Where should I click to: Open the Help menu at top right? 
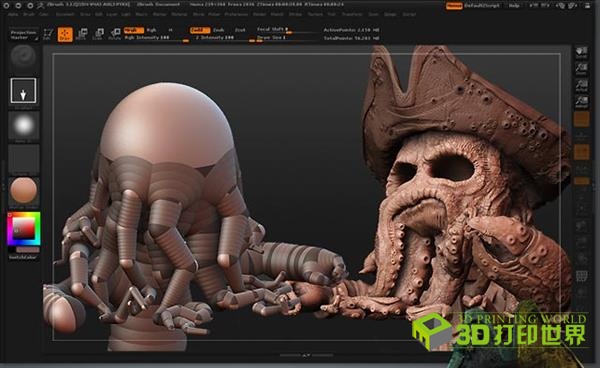[x=514, y=6]
